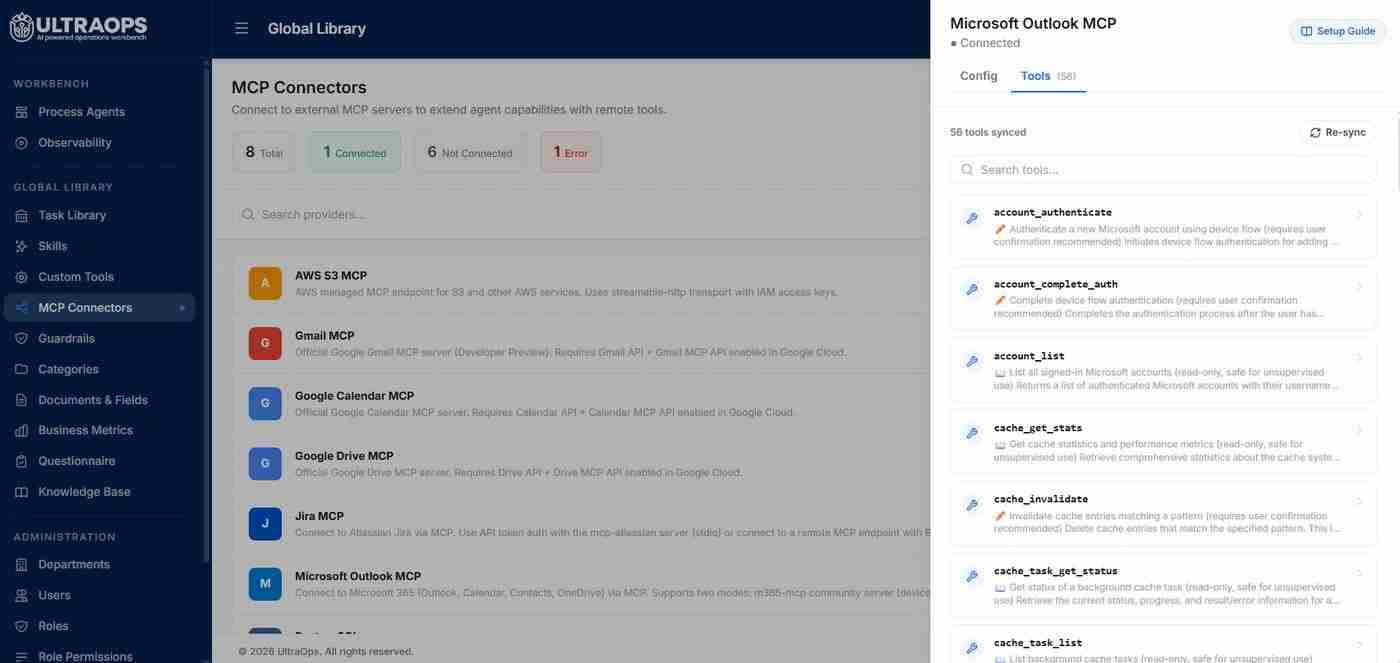Viewport: 1400px width, 663px height.
Task: Expand the account_list tool chevron
Action: pyautogui.click(x=1360, y=358)
